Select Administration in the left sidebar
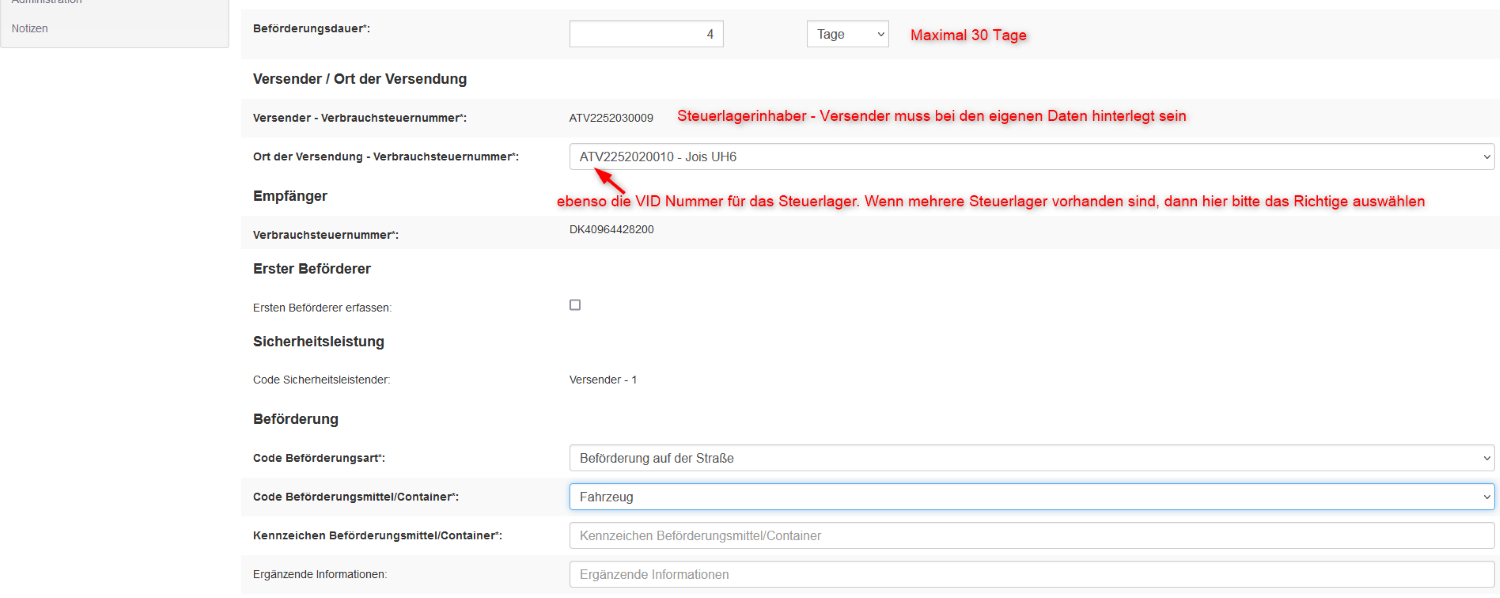 tap(40, 2)
